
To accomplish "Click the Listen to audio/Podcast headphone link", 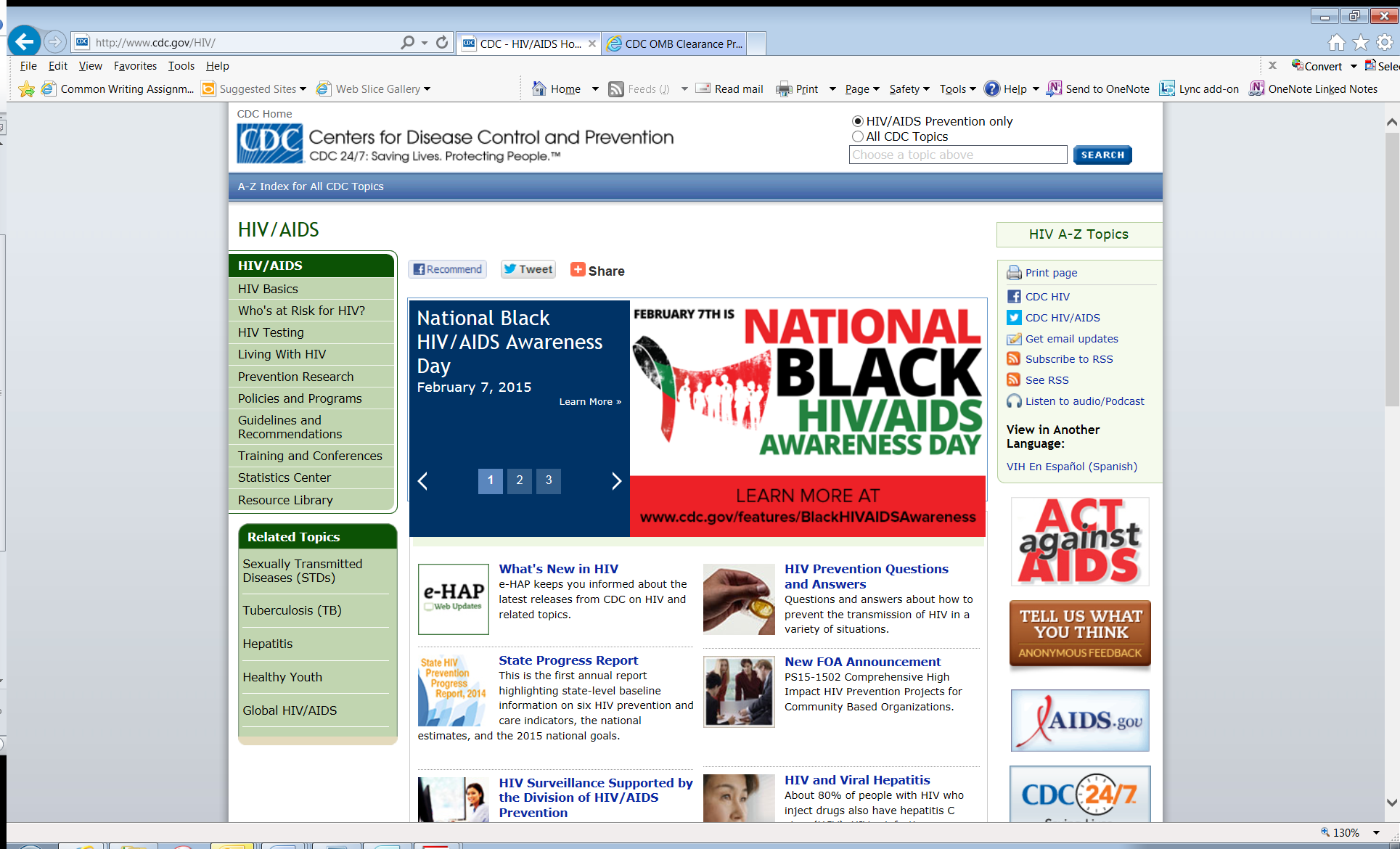I will (1084, 401).
